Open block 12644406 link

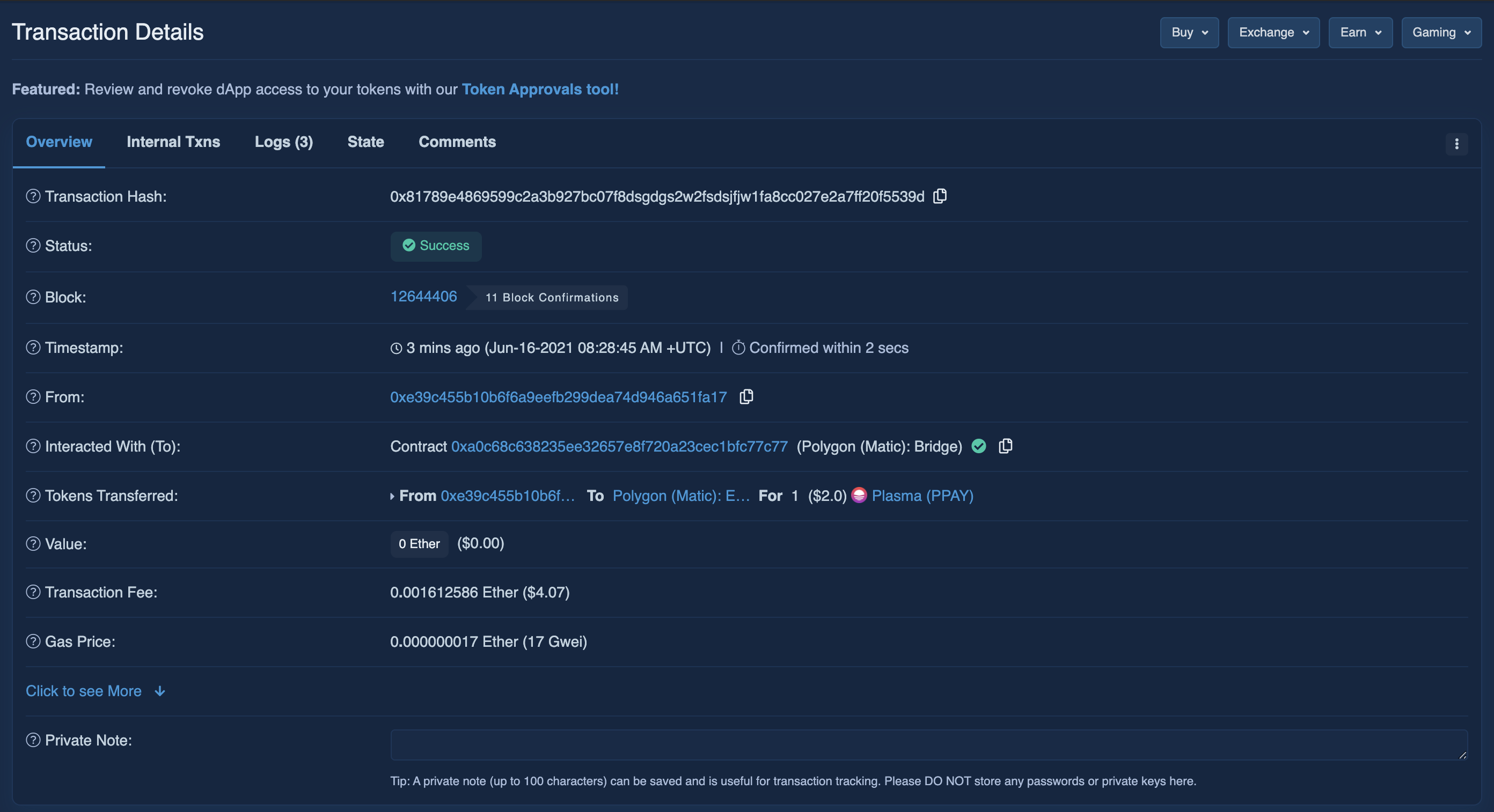(423, 297)
